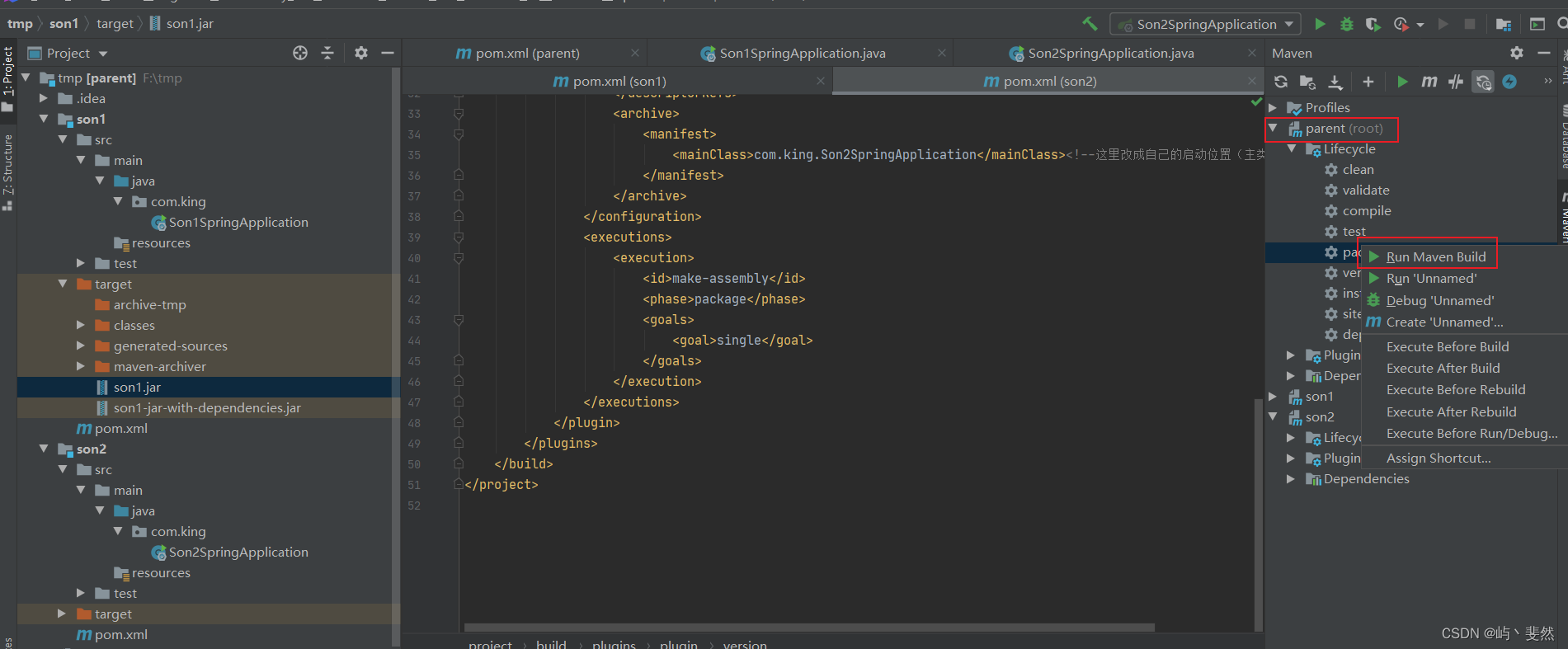
Task: Locate current file with the crosshair icon in the Project panel
Action: tap(300, 53)
